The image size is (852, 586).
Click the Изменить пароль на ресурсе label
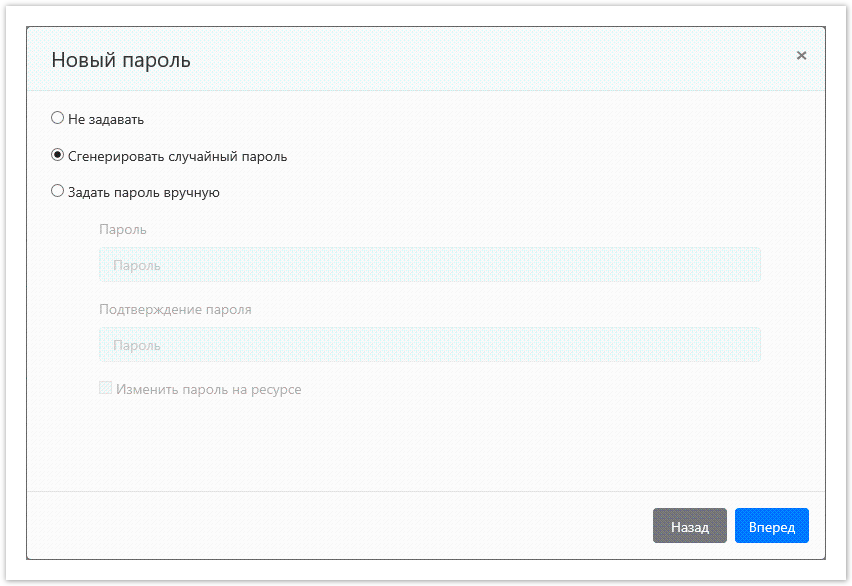point(208,389)
